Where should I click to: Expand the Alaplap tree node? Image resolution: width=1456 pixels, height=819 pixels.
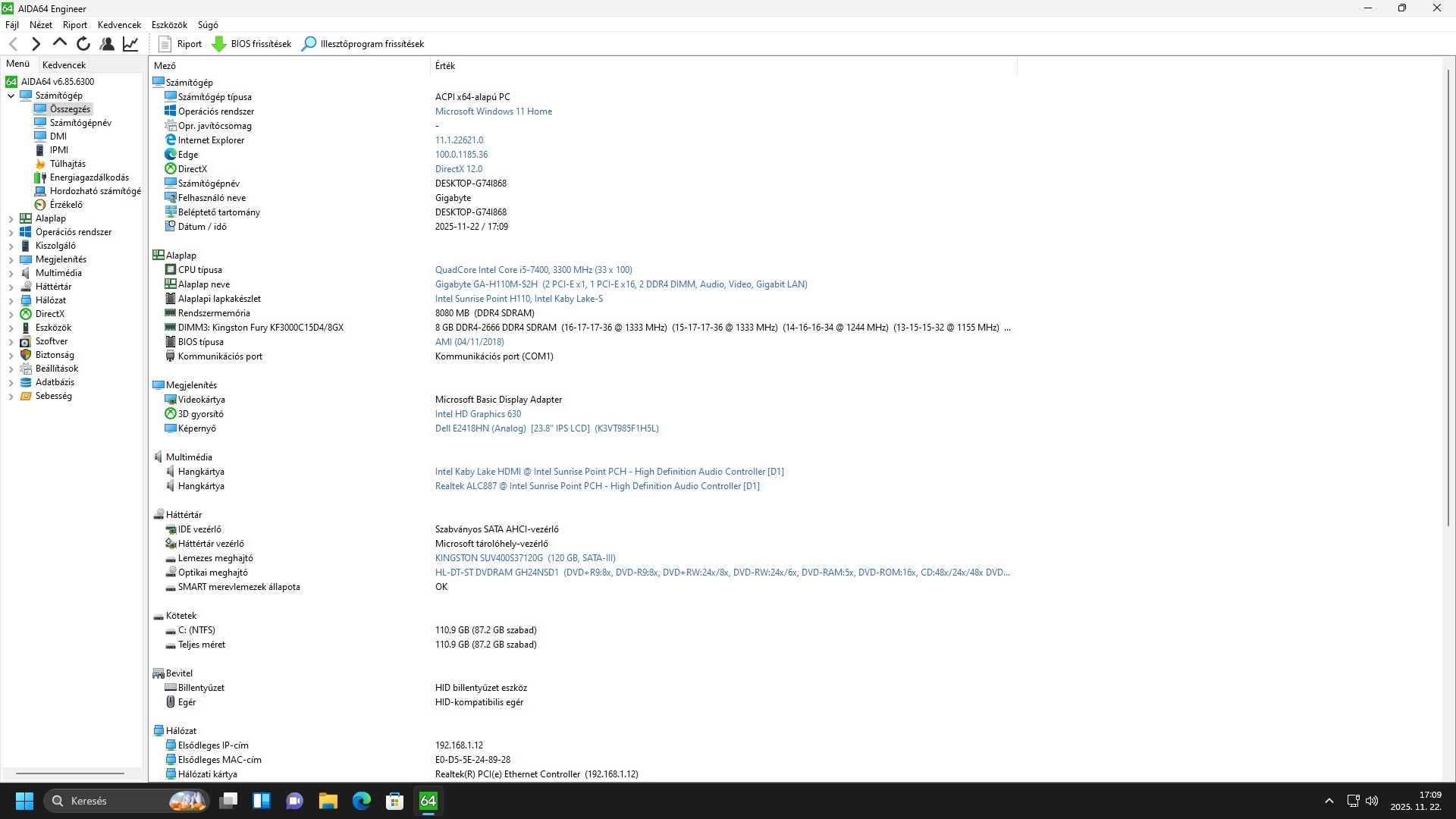pos(11,218)
